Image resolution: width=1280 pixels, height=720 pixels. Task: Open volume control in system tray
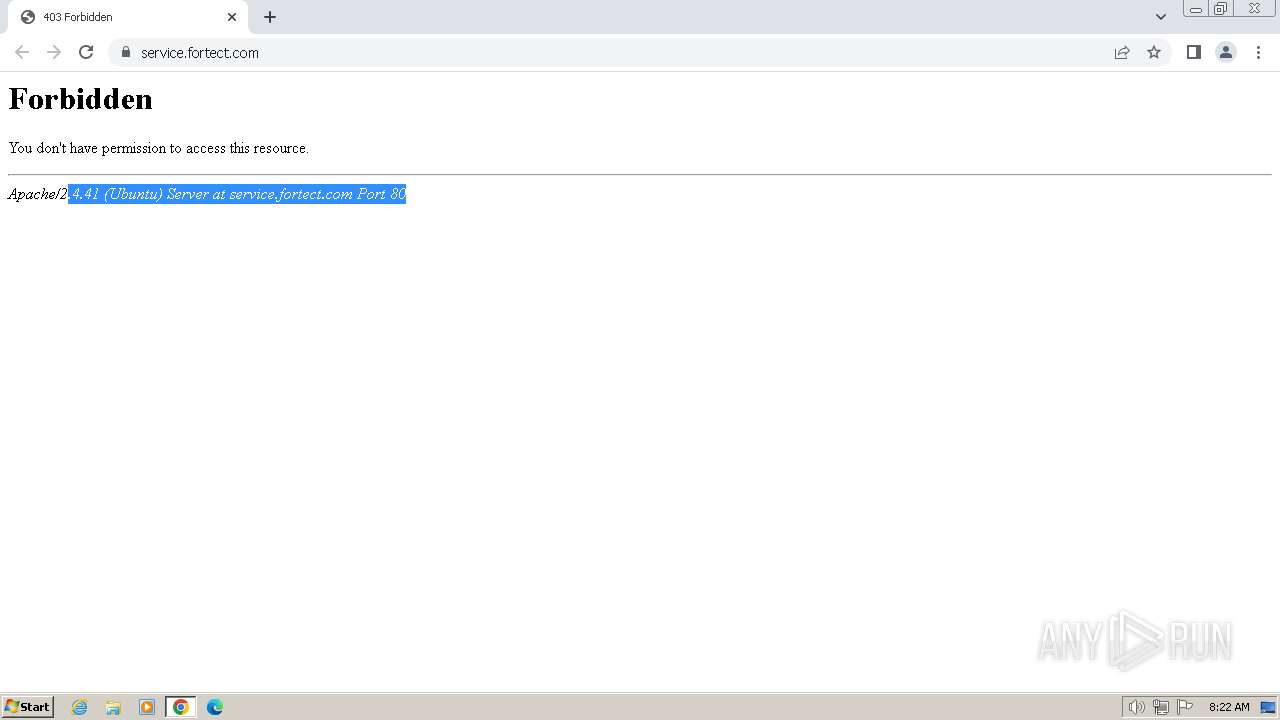point(1136,707)
